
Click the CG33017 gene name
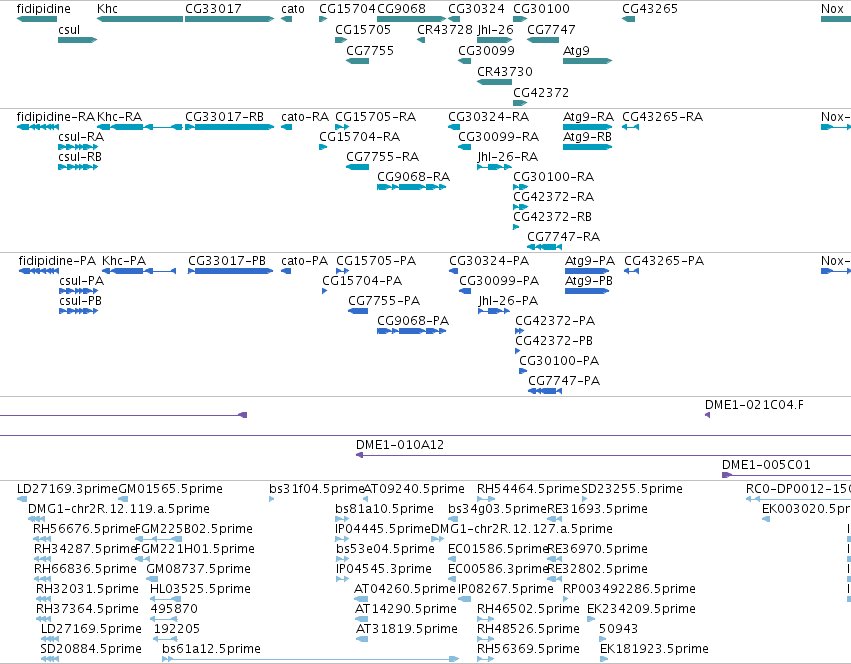pyautogui.click(x=213, y=9)
